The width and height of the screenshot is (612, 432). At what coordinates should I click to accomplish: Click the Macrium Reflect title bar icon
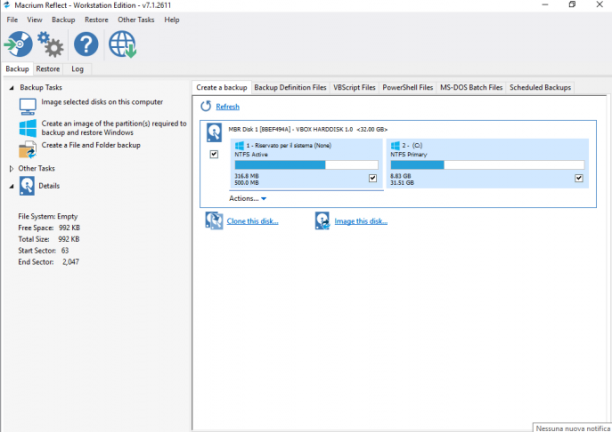click(x=6, y=5)
